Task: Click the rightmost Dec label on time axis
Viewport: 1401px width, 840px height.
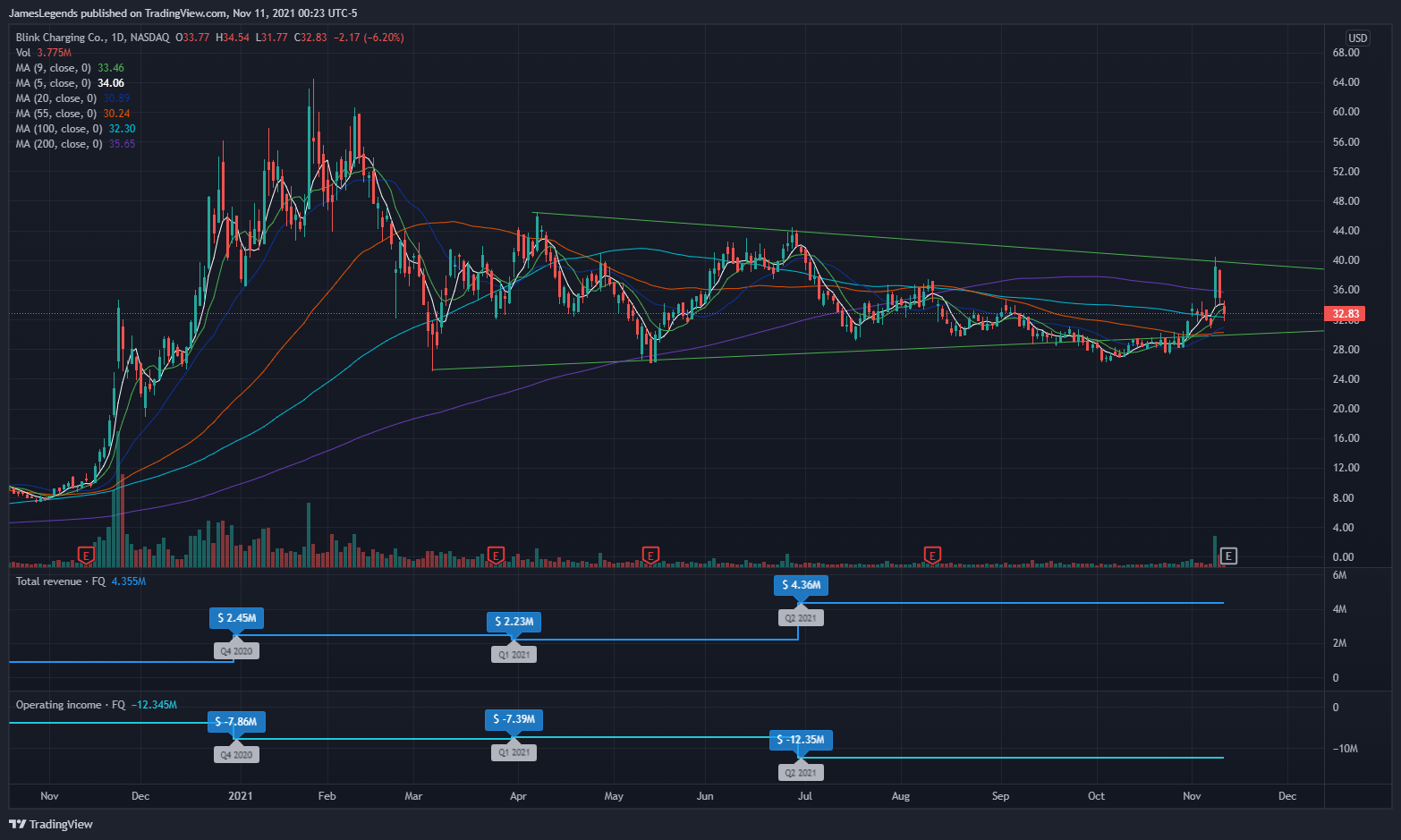Action: click(1287, 796)
